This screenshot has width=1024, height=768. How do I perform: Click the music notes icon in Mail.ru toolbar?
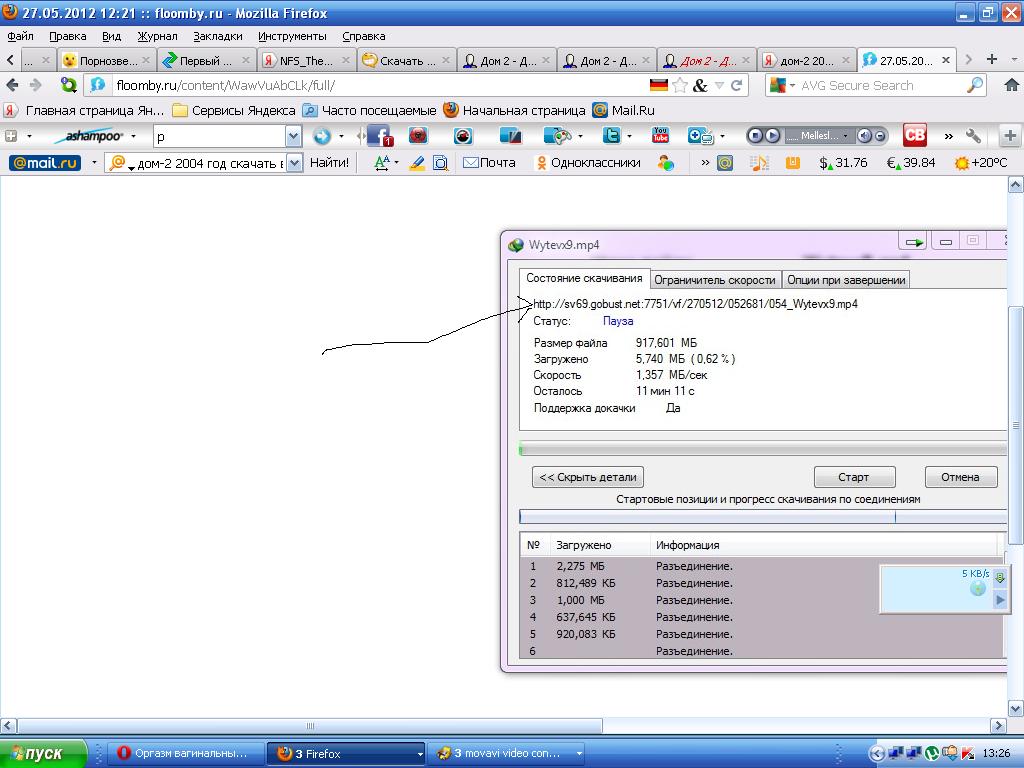click(x=759, y=163)
